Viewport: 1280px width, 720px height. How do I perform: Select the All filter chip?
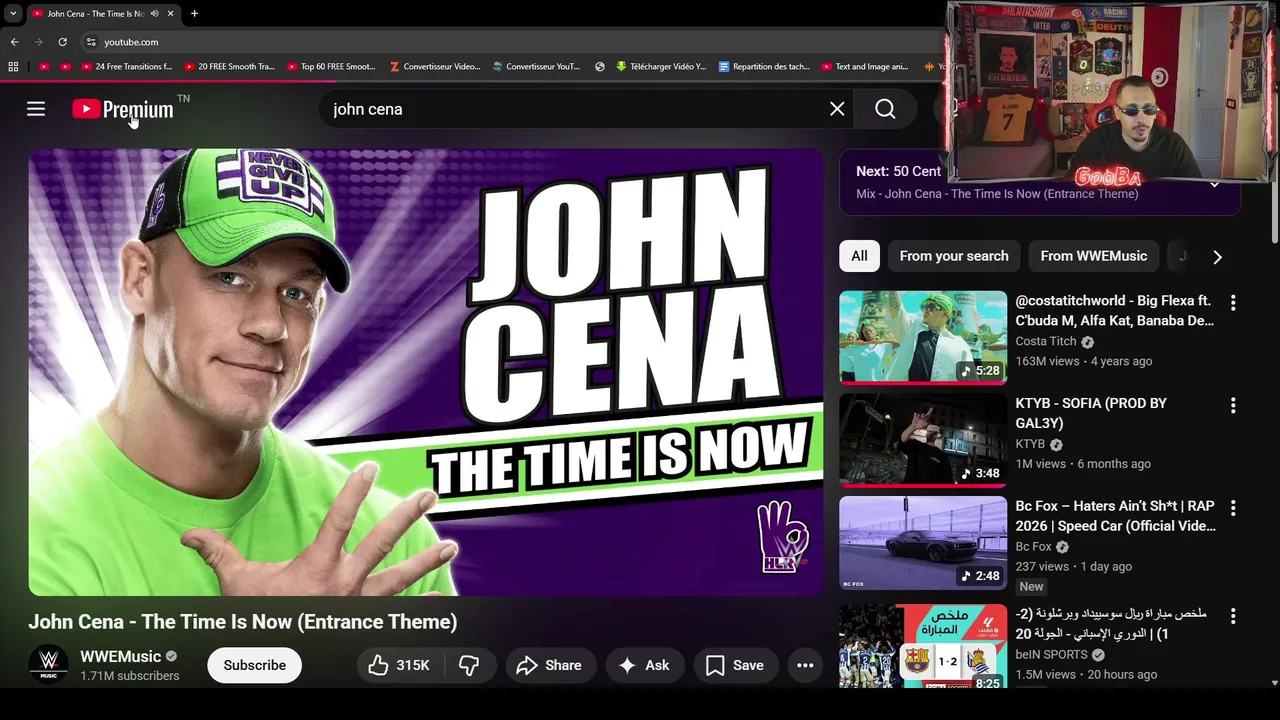click(859, 256)
